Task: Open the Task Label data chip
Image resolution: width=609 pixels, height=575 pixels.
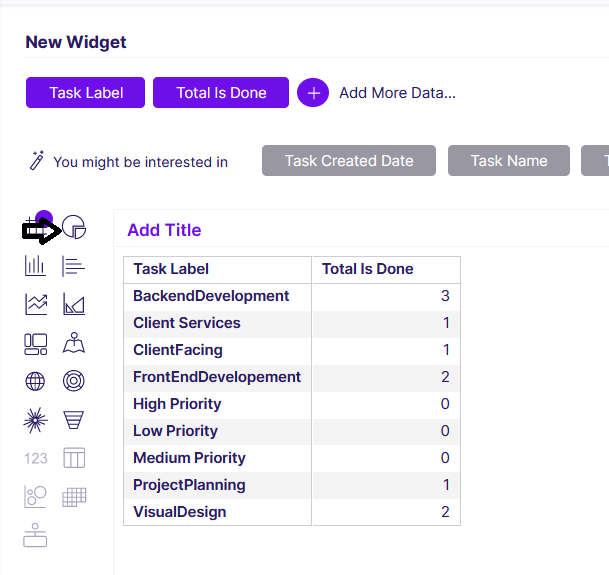Action: (x=85, y=92)
